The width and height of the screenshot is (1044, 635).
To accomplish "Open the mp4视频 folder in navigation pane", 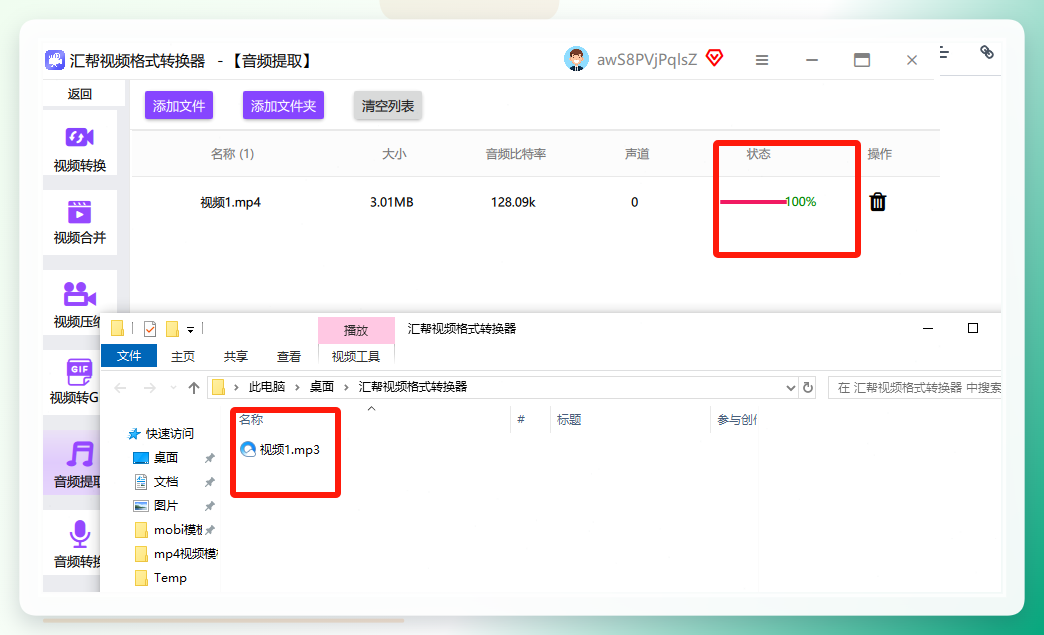I will tap(176, 554).
